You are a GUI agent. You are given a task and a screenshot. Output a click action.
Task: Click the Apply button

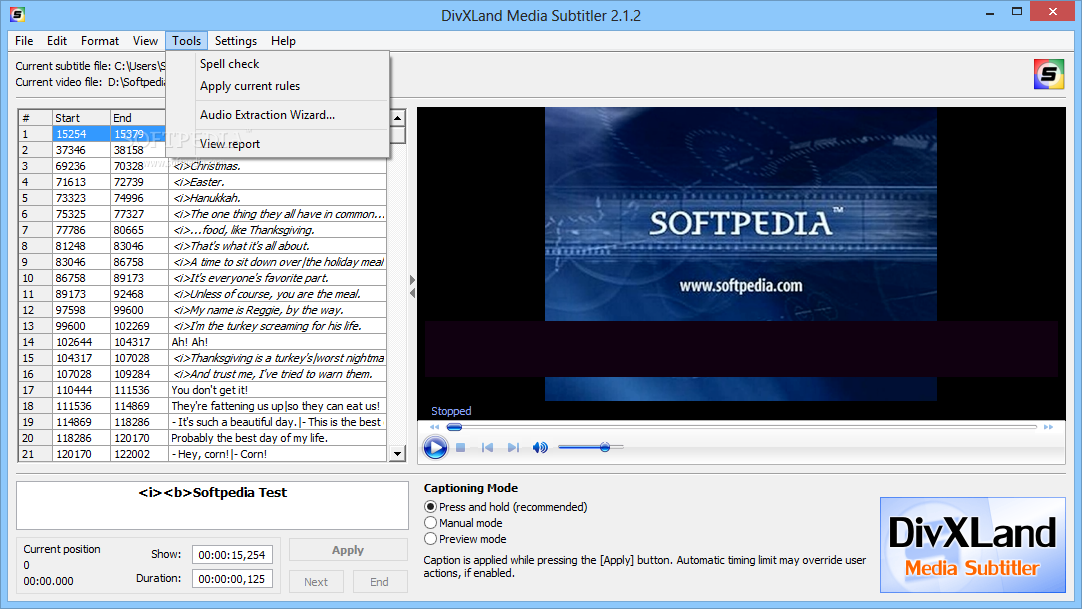(x=348, y=550)
